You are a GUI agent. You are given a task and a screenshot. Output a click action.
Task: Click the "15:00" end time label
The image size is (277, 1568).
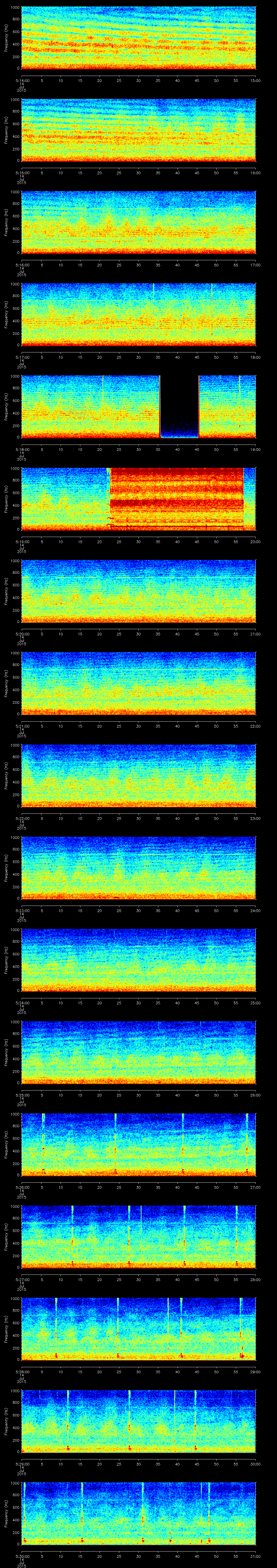click(256, 80)
